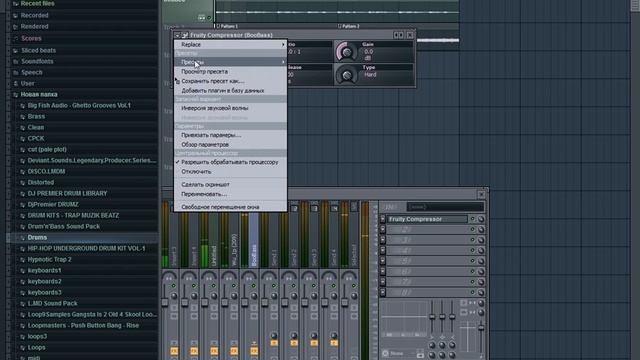Click the folder icon next to Loops

coord(22,348)
